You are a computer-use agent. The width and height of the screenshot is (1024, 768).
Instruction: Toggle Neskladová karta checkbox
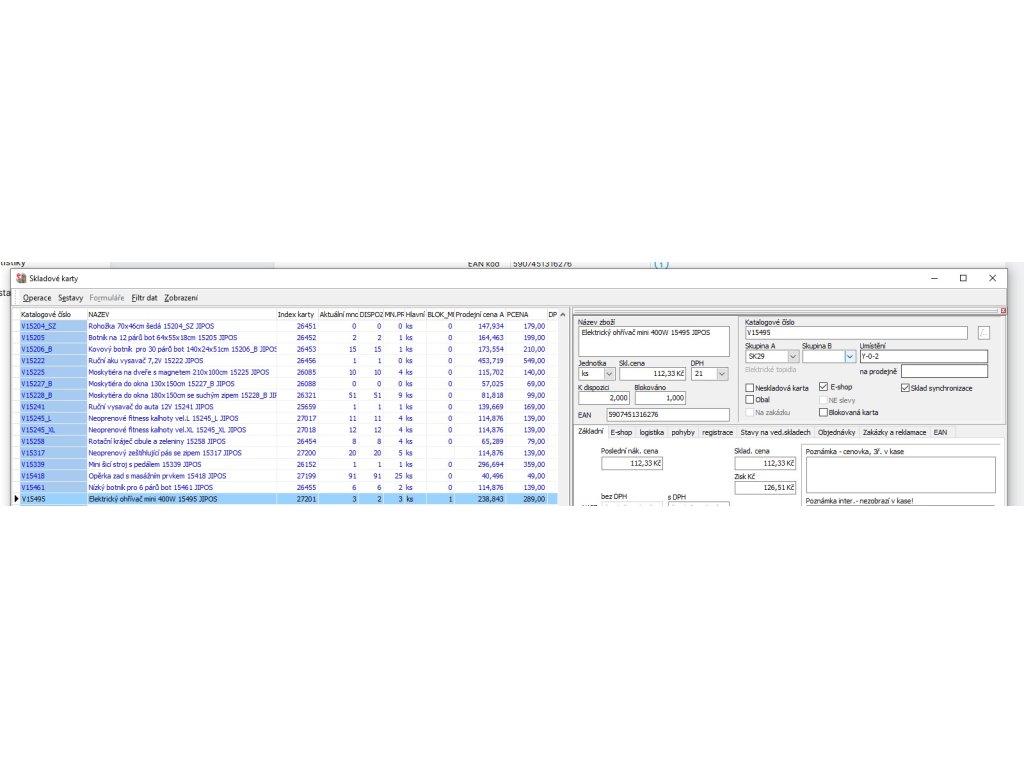point(750,388)
